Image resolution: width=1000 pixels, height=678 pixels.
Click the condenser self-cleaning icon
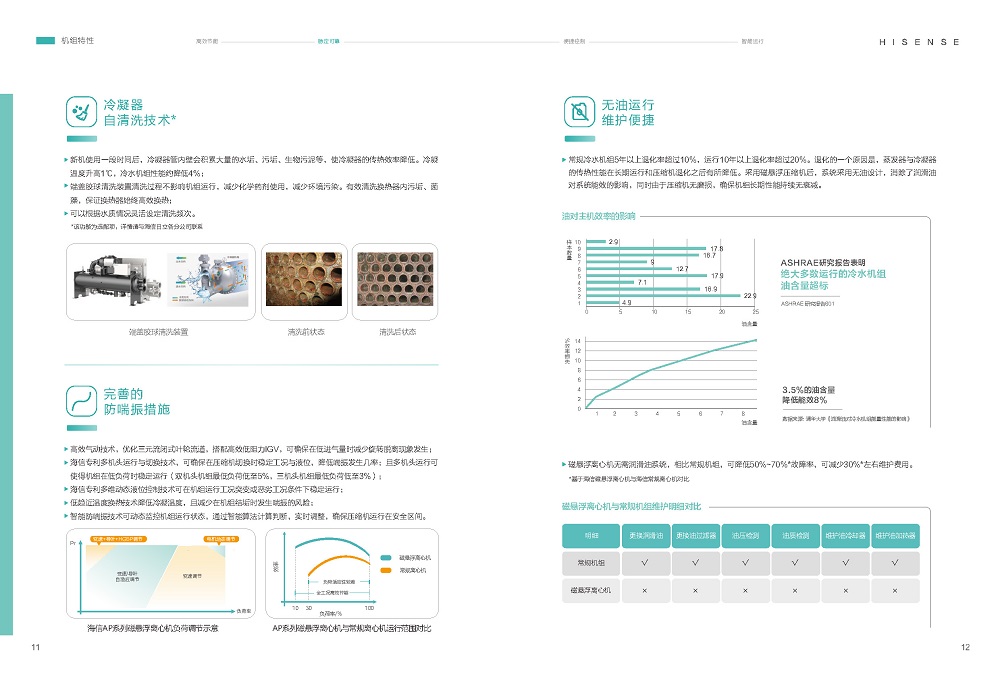pyautogui.click(x=81, y=111)
